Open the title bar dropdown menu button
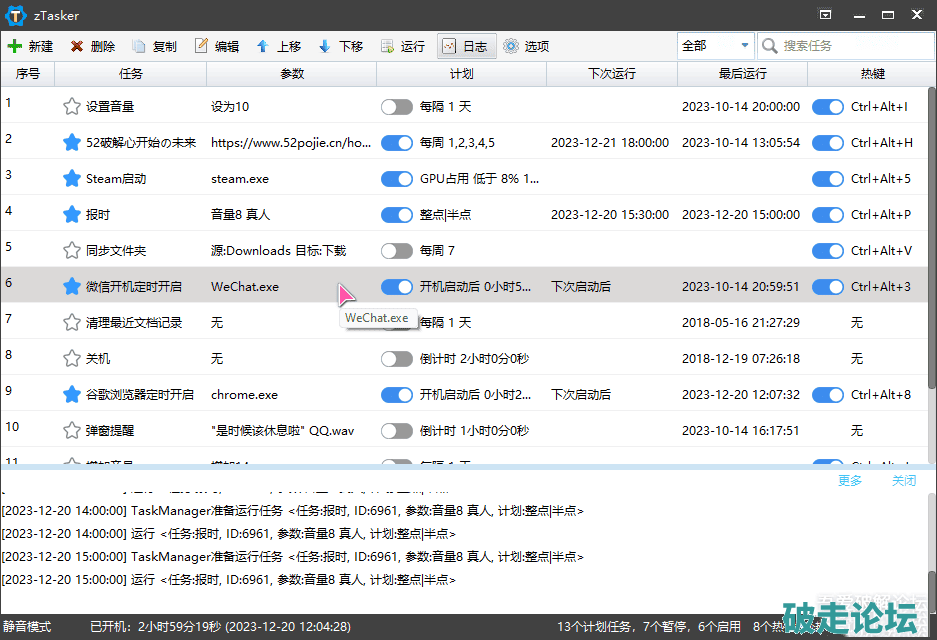The width and height of the screenshot is (937, 640). click(825, 15)
